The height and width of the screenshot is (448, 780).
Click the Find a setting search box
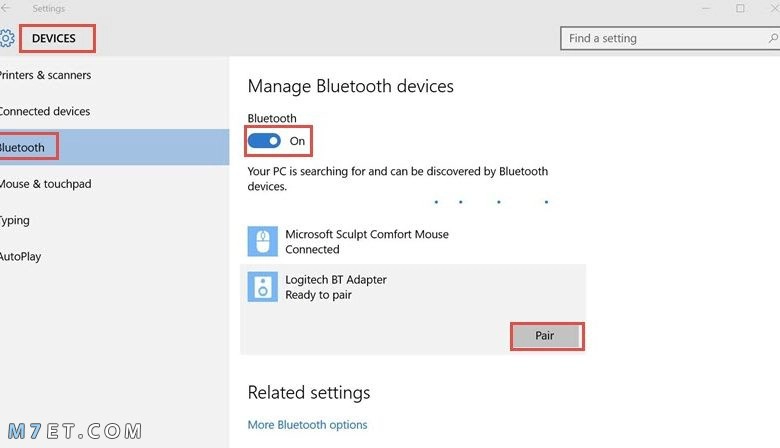tap(670, 38)
